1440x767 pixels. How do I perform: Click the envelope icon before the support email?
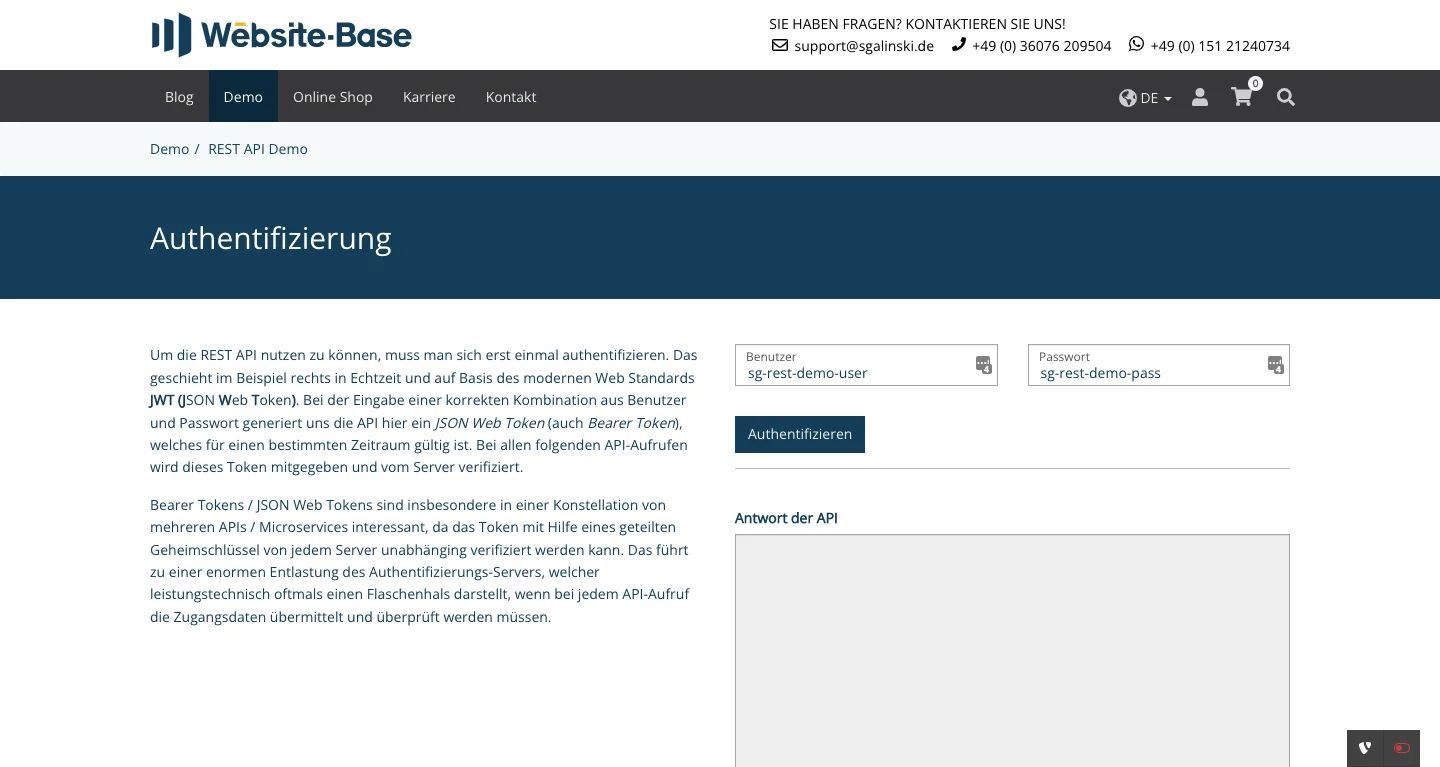point(779,45)
